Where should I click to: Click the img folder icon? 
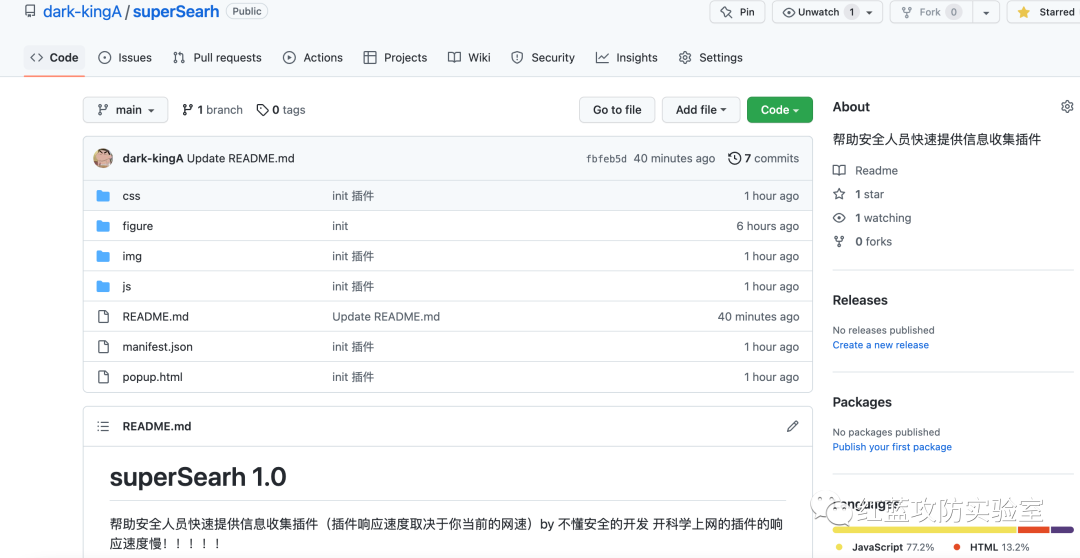point(103,256)
